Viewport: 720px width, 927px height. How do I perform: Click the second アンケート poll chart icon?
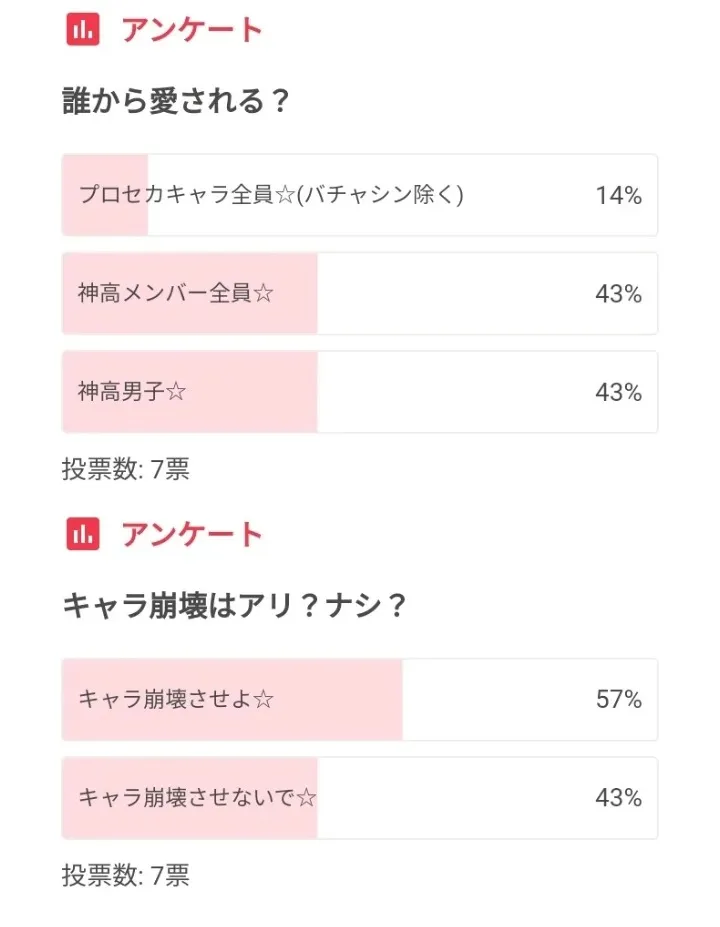click(83, 535)
